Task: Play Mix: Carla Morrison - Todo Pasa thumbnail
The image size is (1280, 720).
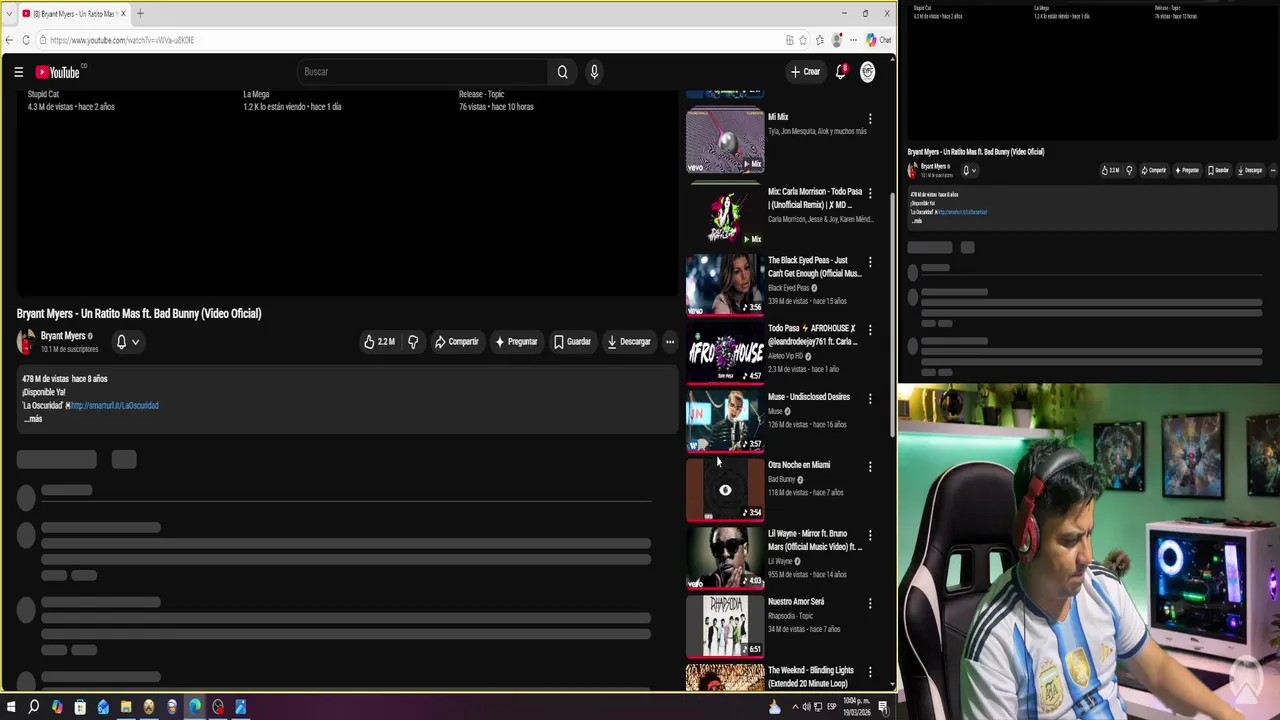Action: 725,214
